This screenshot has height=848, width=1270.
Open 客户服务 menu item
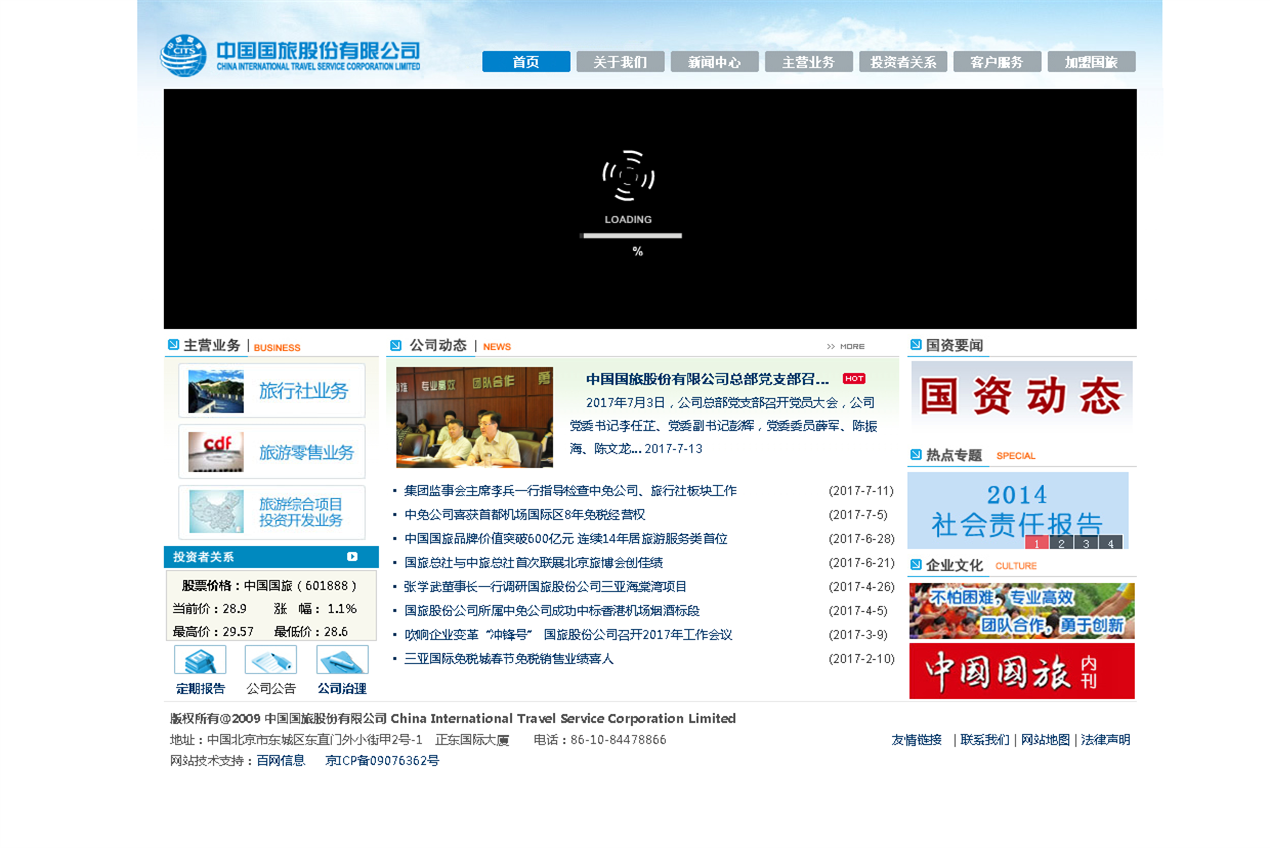tap(997, 62)
